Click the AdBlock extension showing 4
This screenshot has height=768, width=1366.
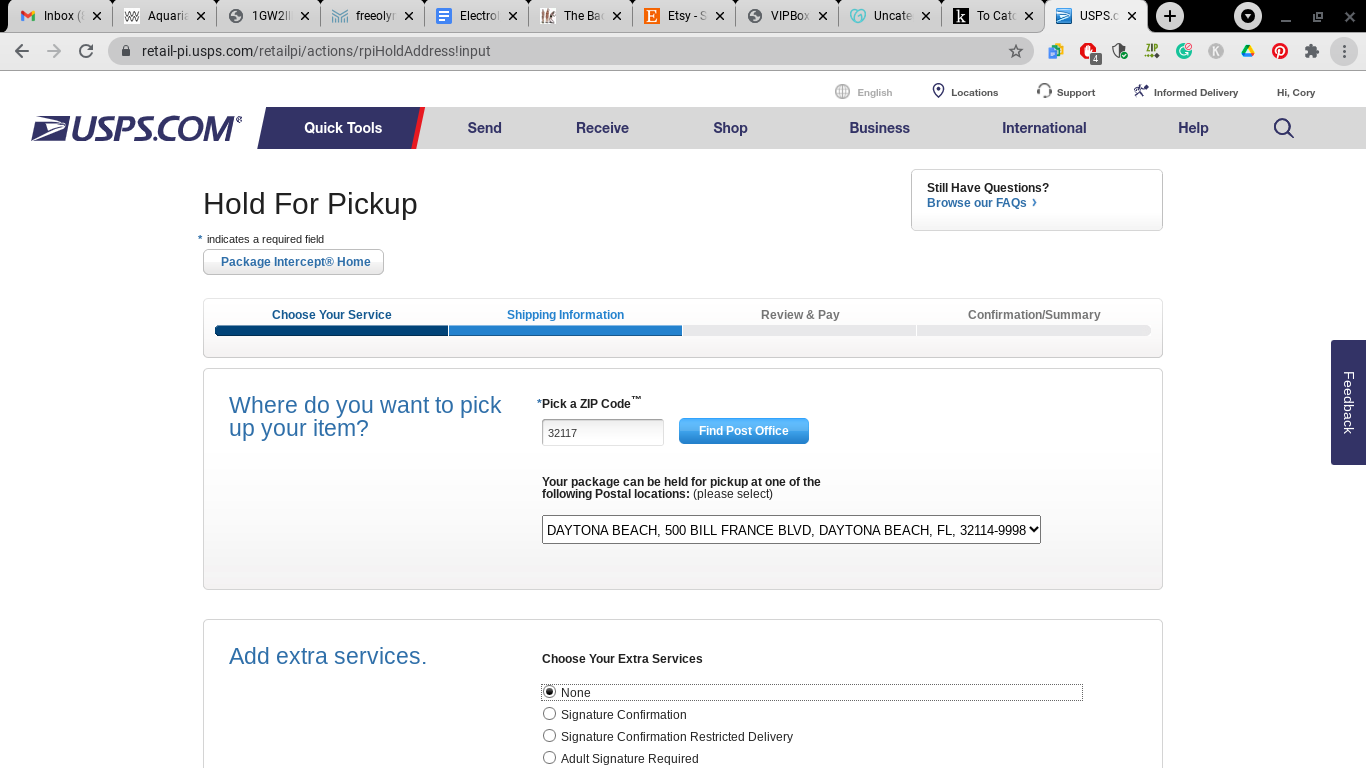pos(1087,51)
